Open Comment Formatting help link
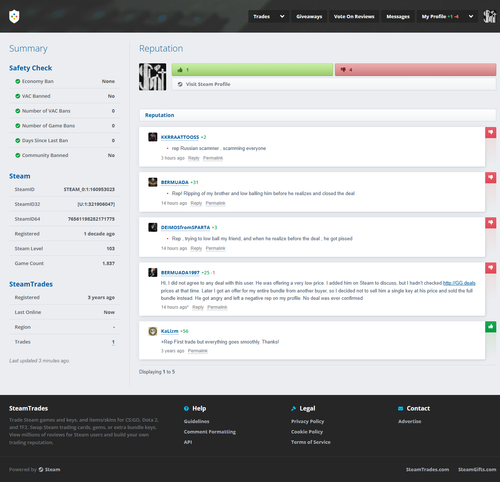500x482 pixels. (210, 432)
